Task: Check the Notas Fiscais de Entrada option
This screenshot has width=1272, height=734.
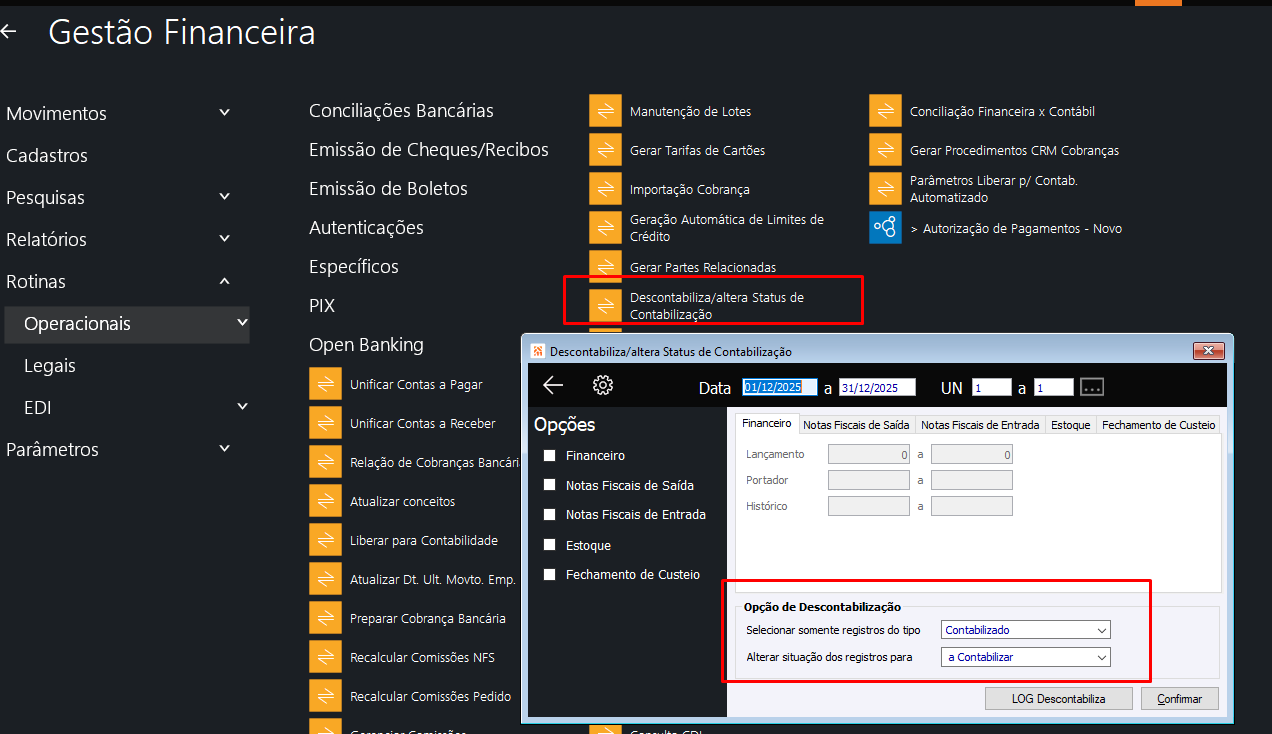Action: 549,515
